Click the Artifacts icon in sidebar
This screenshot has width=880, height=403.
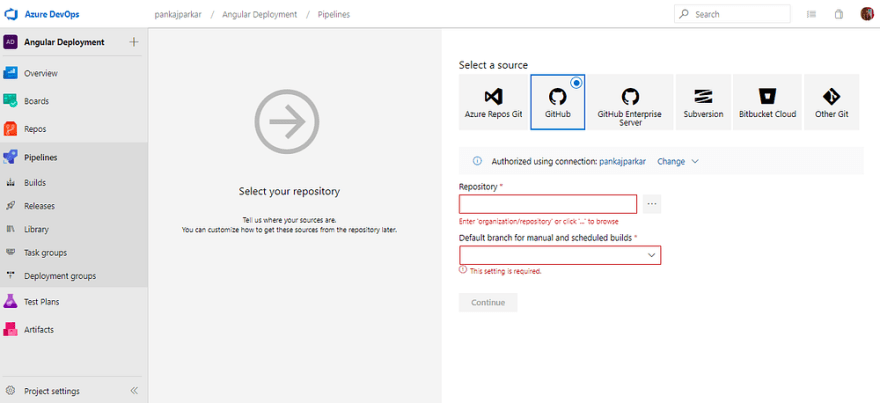(x=10, y=329)
